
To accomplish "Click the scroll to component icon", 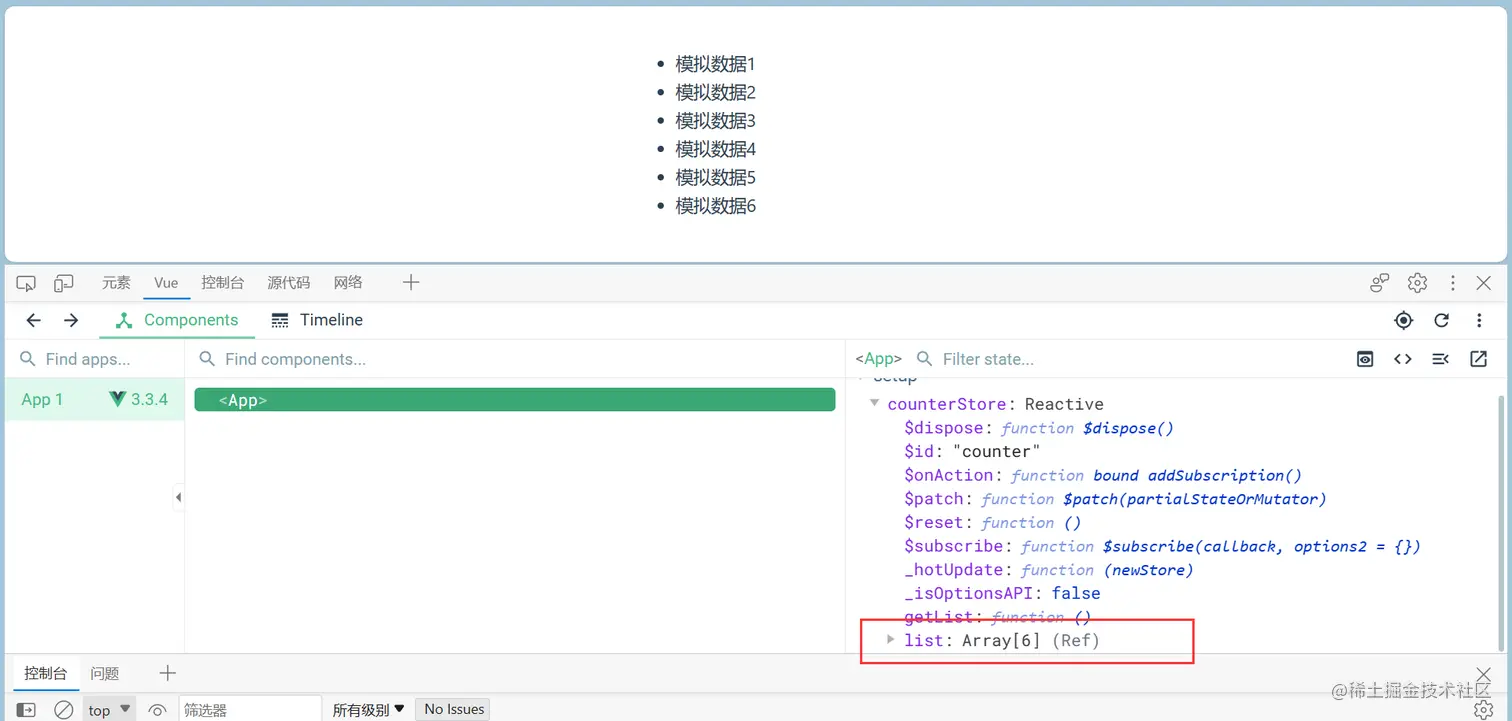I will click(1365, 359).
